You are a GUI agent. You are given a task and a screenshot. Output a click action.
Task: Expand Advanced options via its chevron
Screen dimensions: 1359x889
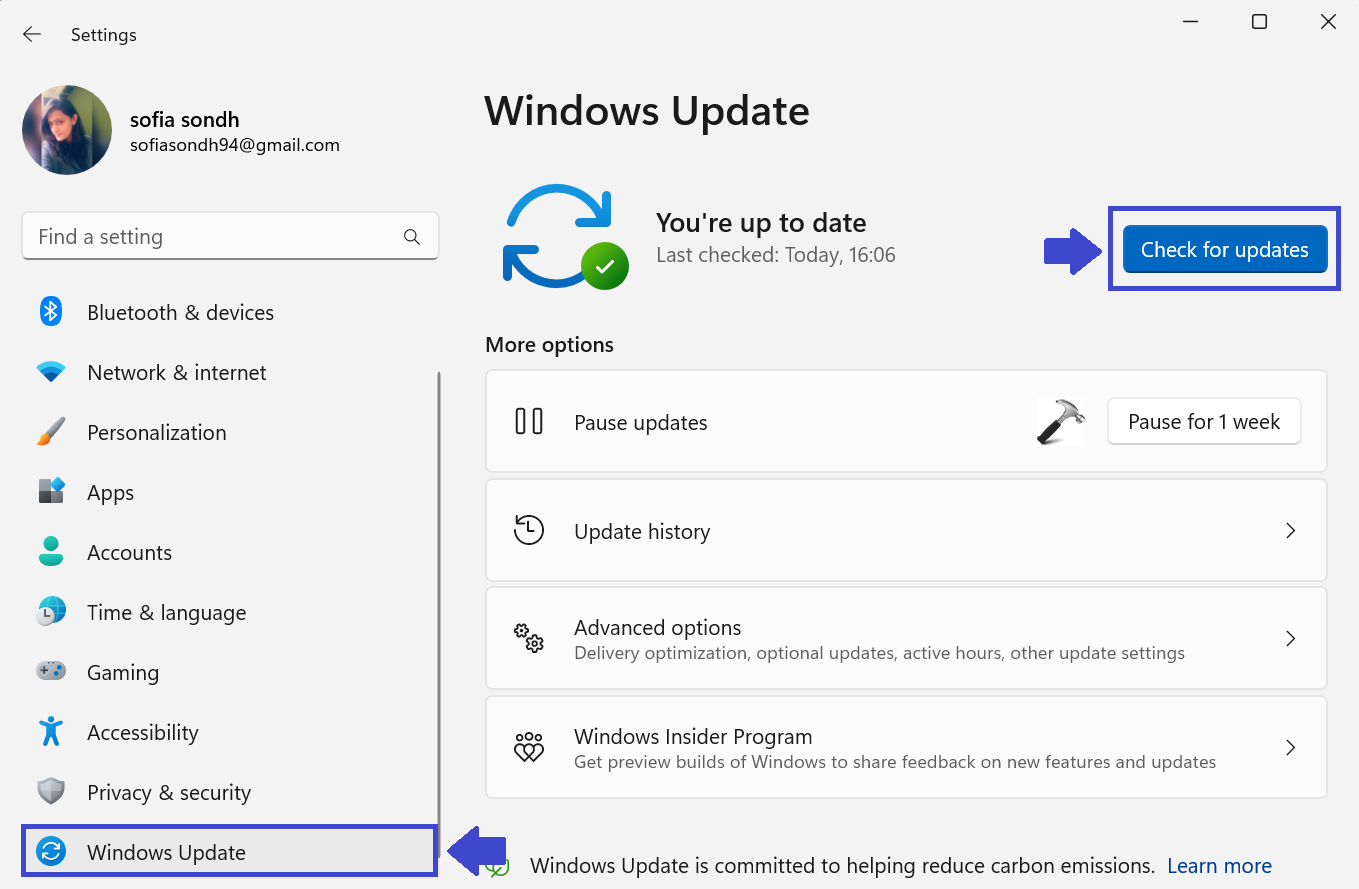pyautogui.click(x=1290, y=639)
